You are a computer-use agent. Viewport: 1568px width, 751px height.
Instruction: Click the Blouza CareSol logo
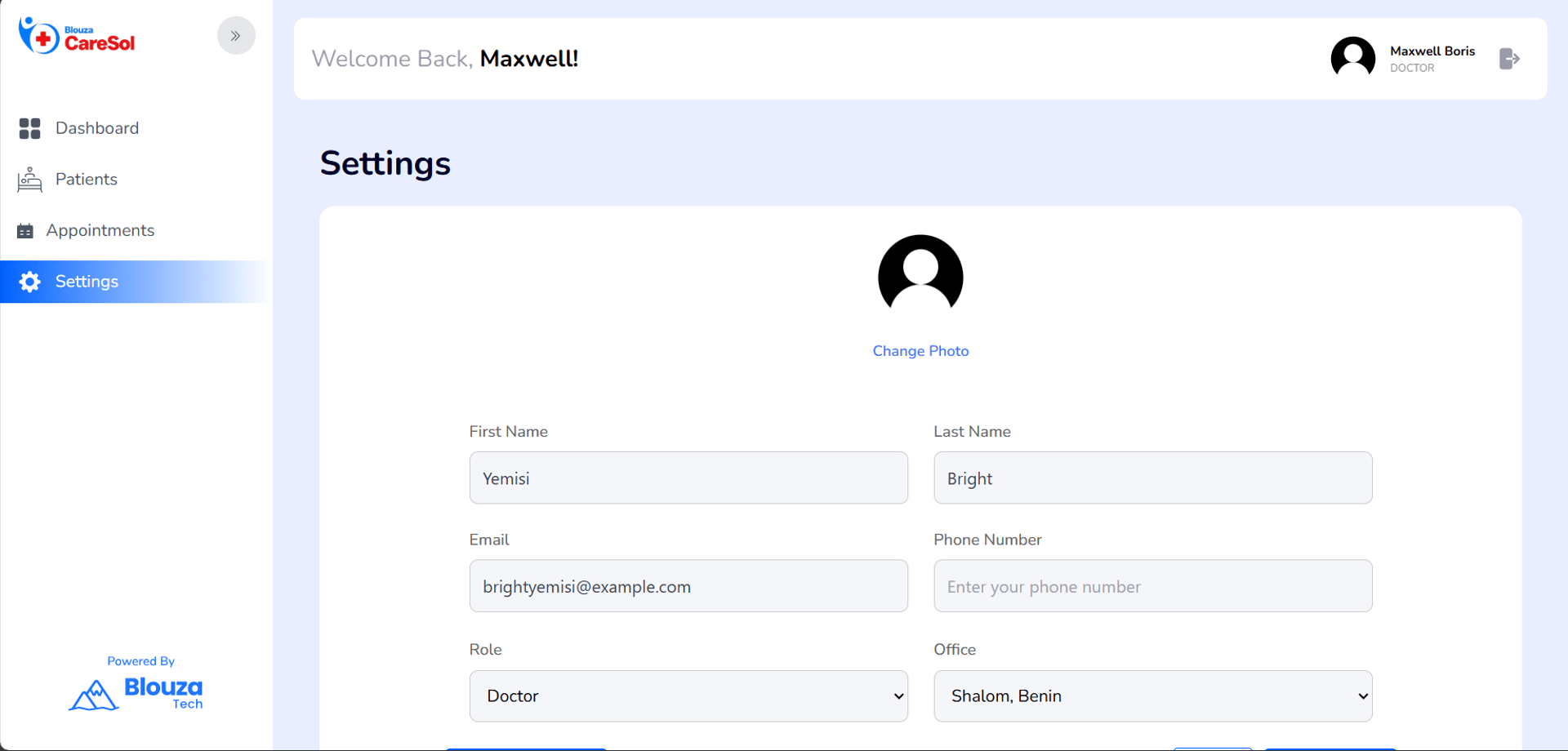point(77,37)
